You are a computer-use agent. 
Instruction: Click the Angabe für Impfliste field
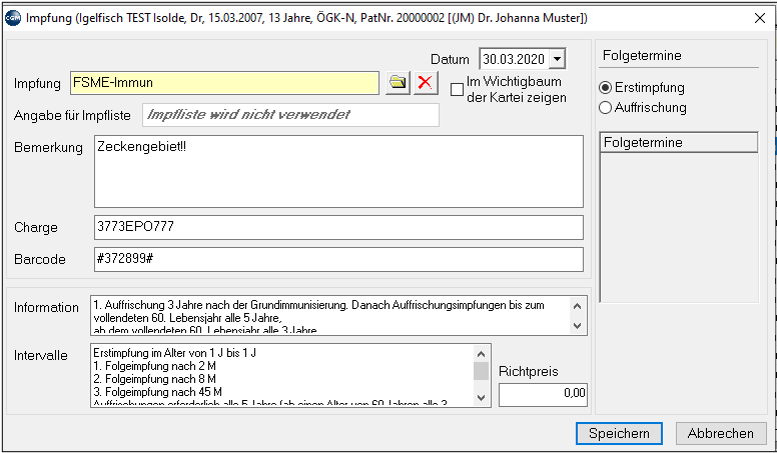pyautogui.click(x=291, y=115)
